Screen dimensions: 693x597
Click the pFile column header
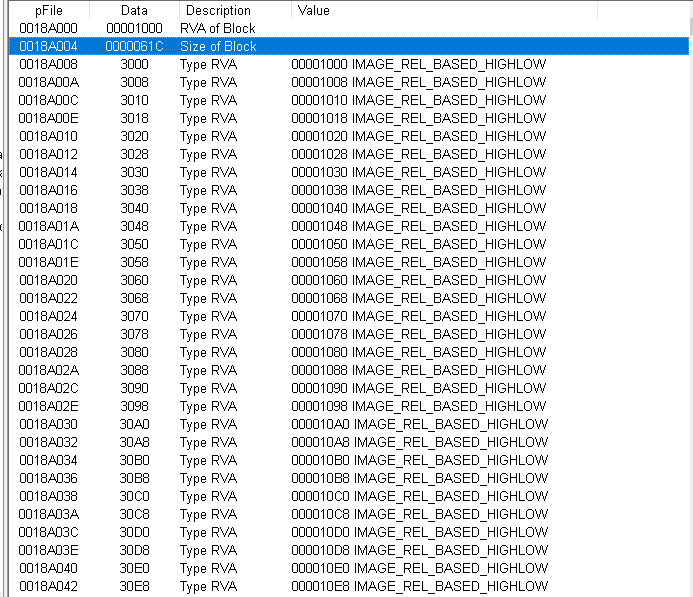click(49, 10)
